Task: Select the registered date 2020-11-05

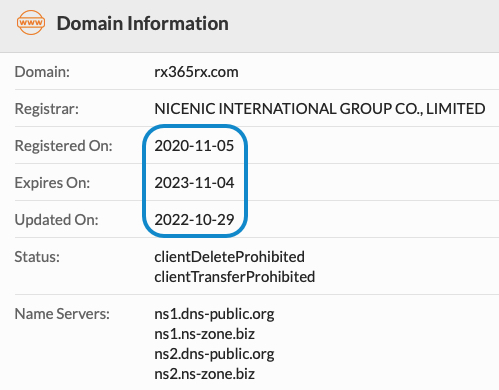Action: tap(194, 146)
